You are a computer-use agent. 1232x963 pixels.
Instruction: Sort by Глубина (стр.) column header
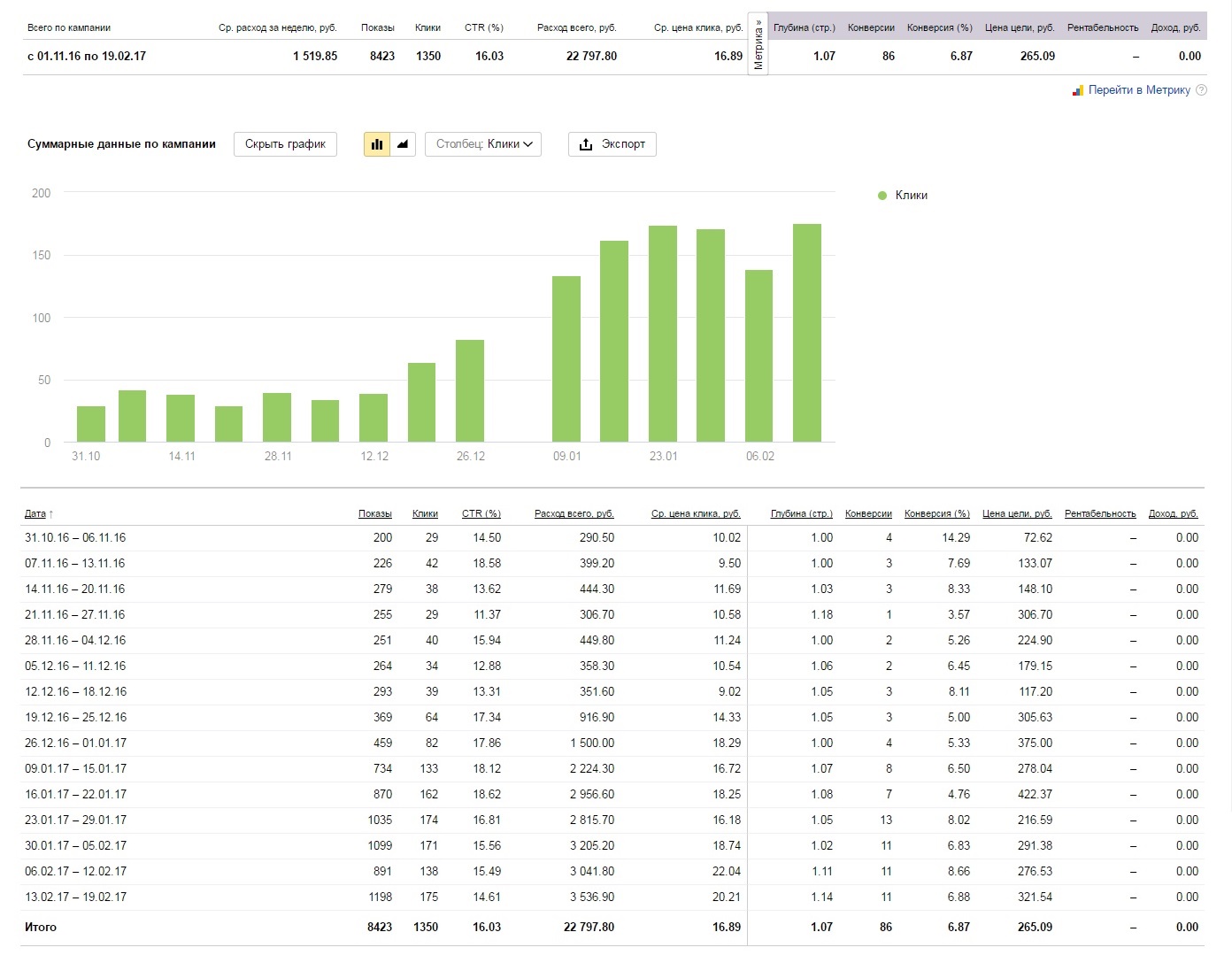802,513
